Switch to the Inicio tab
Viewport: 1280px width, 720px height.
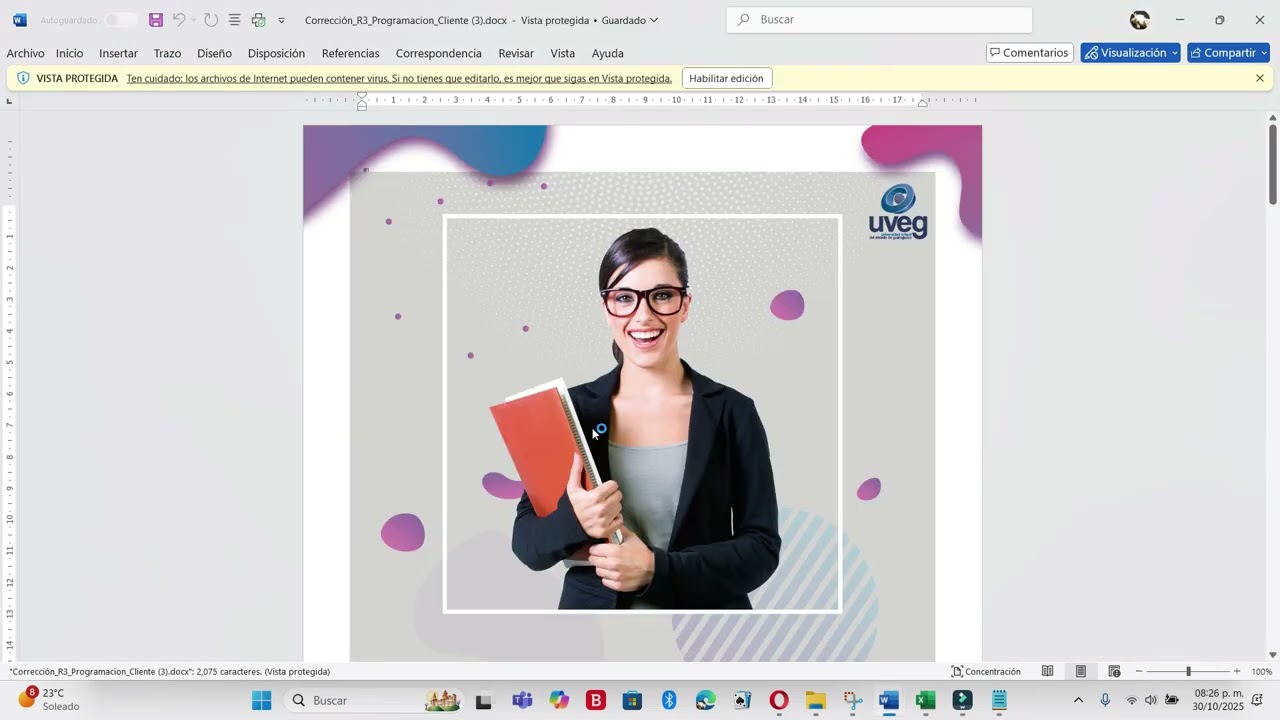point(70,53)
